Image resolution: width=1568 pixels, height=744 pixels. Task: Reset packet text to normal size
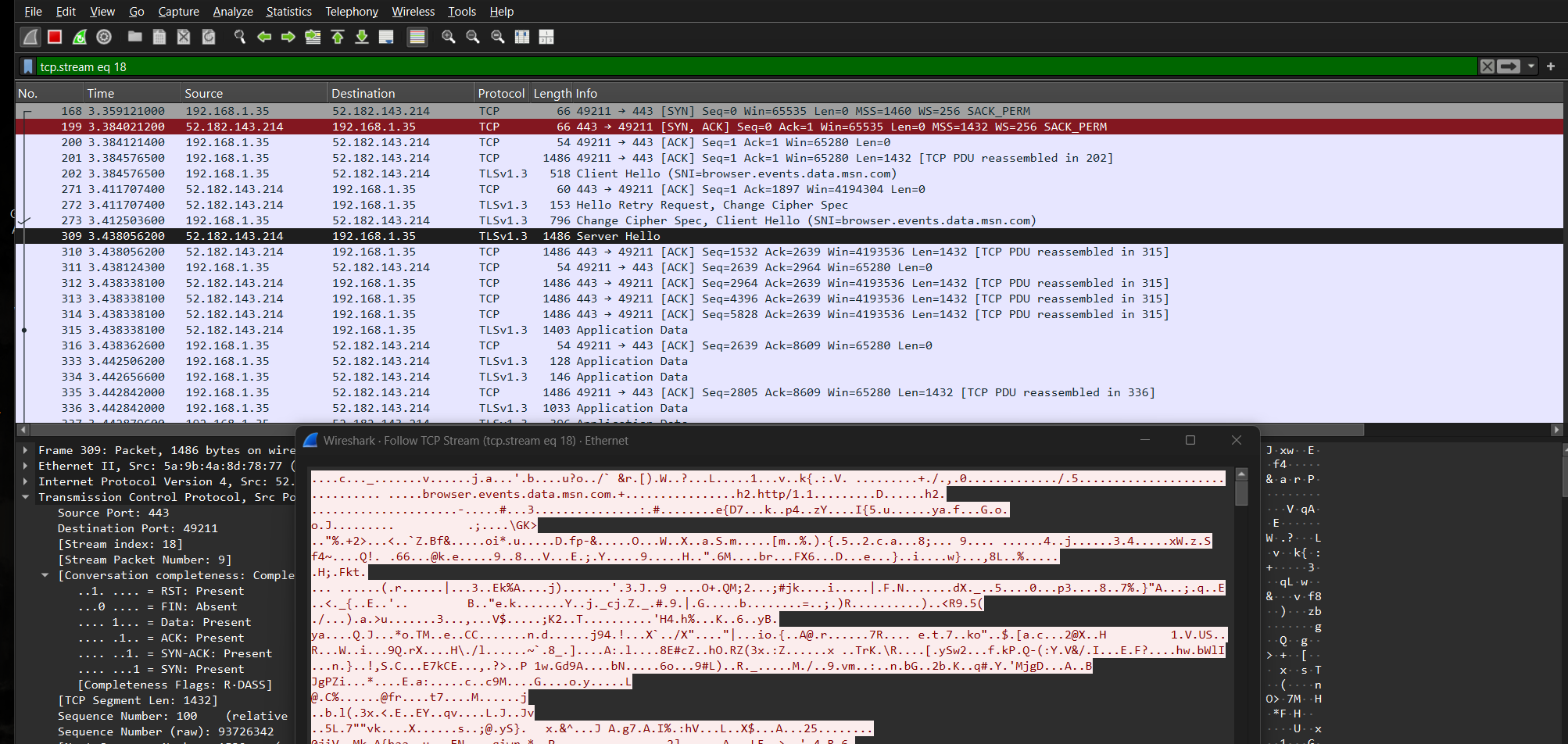(498, 37)
